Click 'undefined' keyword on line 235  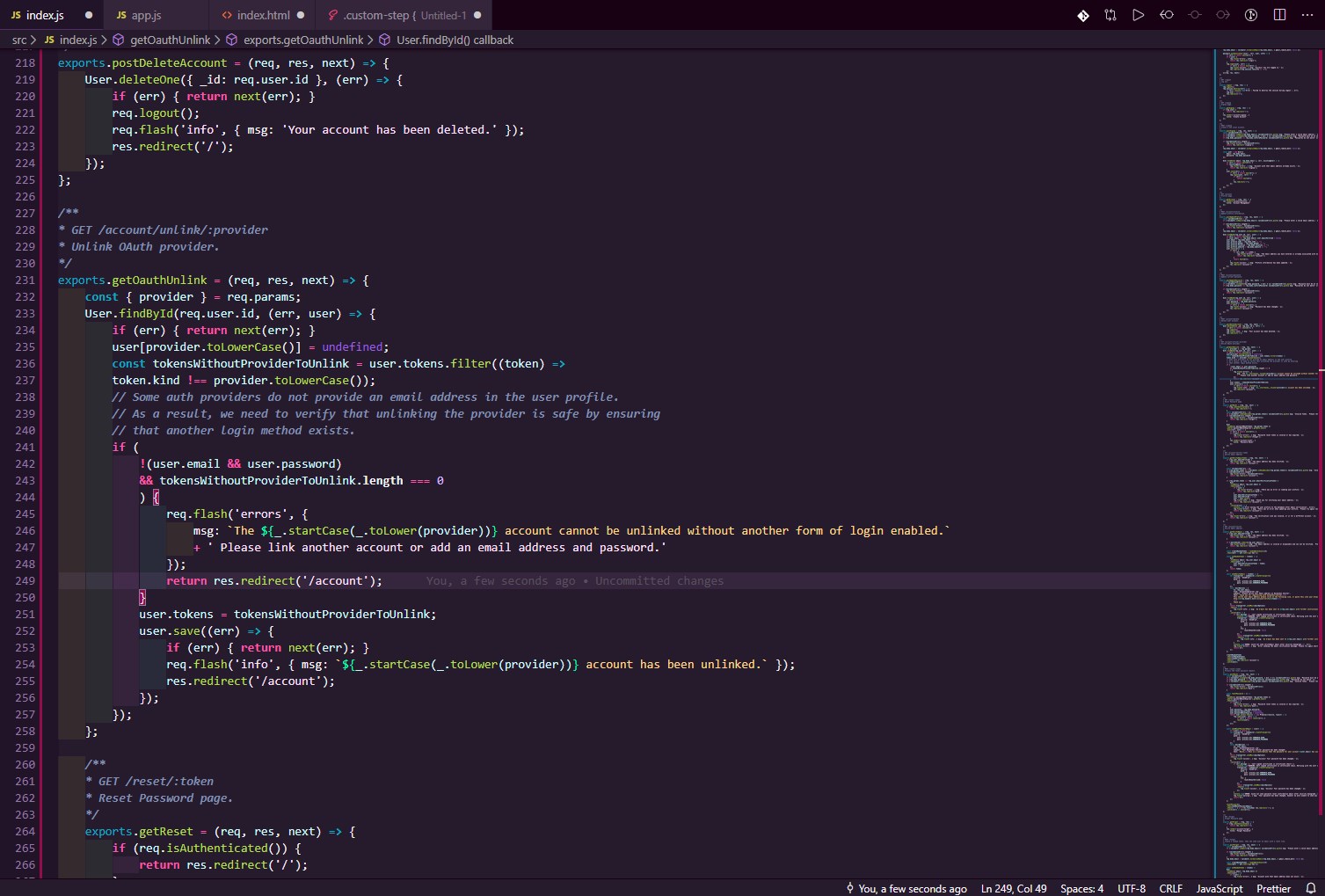353,346
